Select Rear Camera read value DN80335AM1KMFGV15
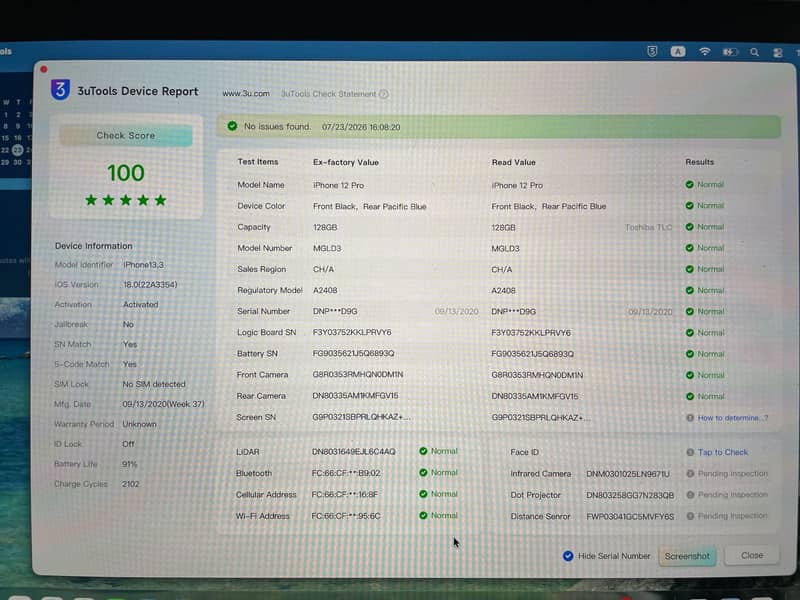Viewport: 800px width, 600px height. (535, 396)
